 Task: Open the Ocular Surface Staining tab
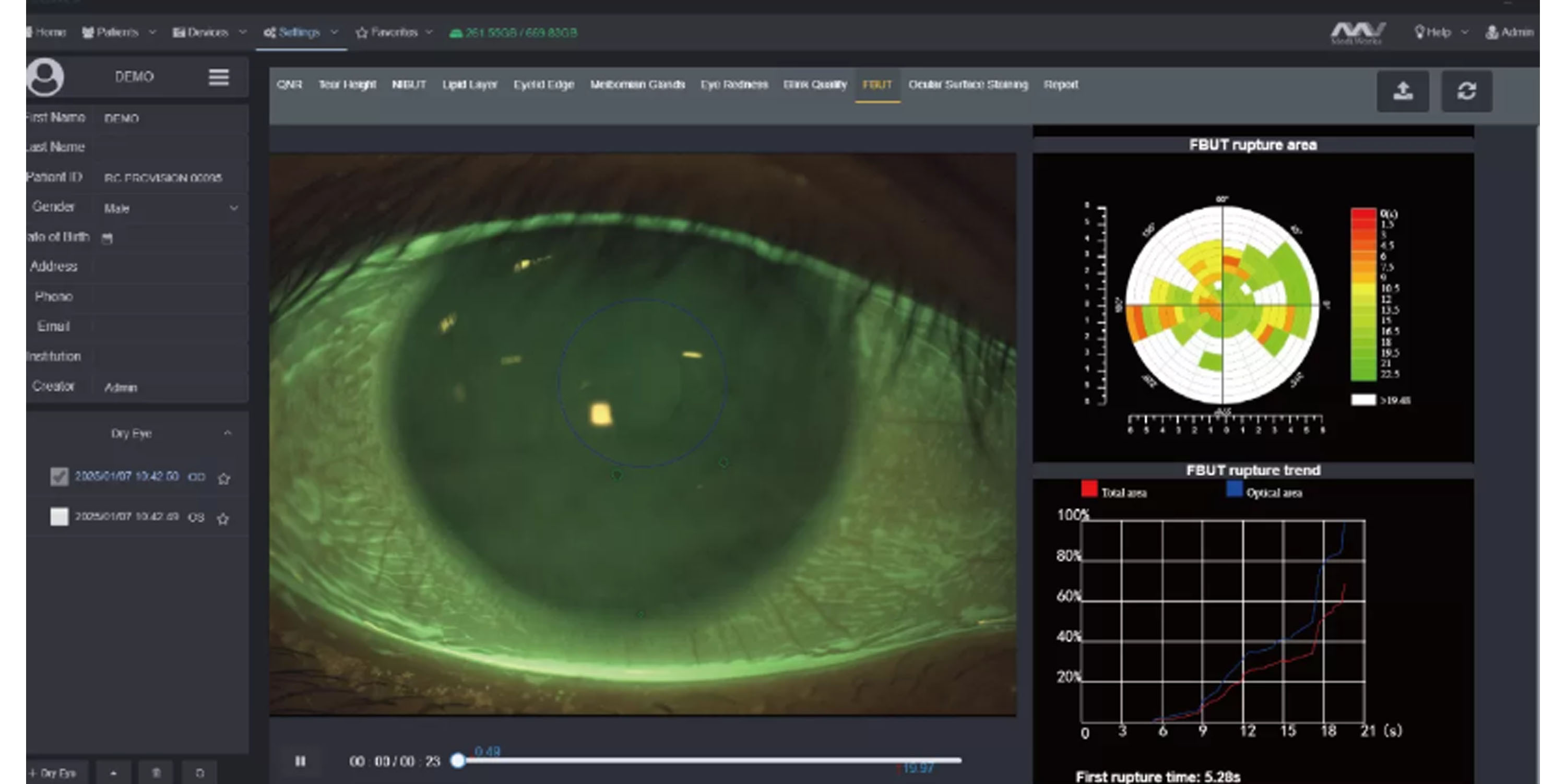click(x=968, y=85)
